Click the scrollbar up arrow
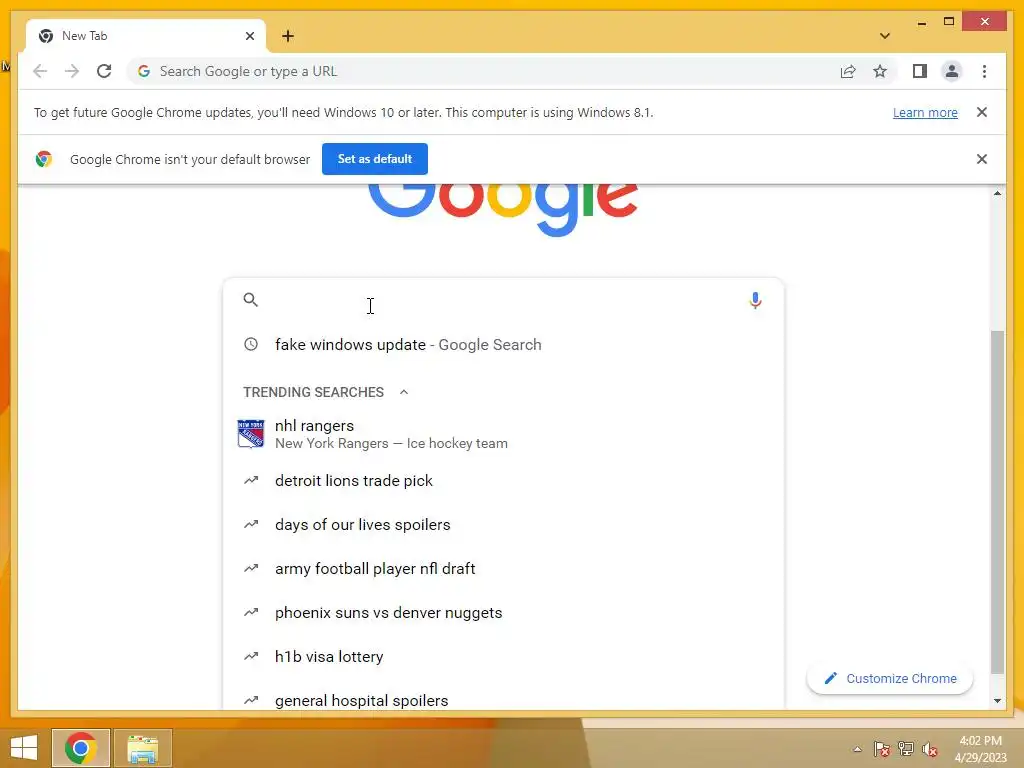Screen dimensions: 1024x768 (x=997, y=193)
